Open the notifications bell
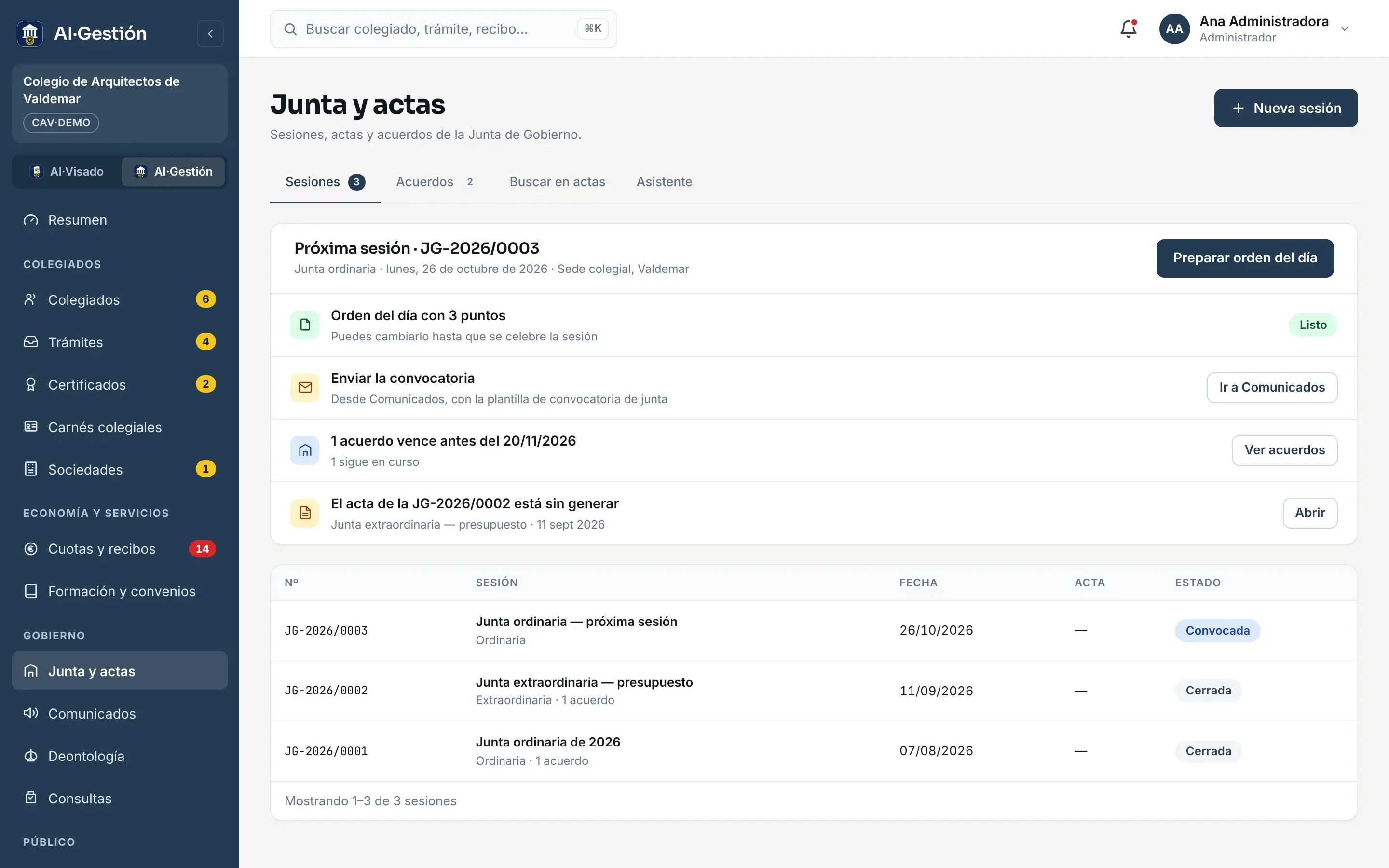The width and height of the screenshot is (1389, 868). 1128,29
